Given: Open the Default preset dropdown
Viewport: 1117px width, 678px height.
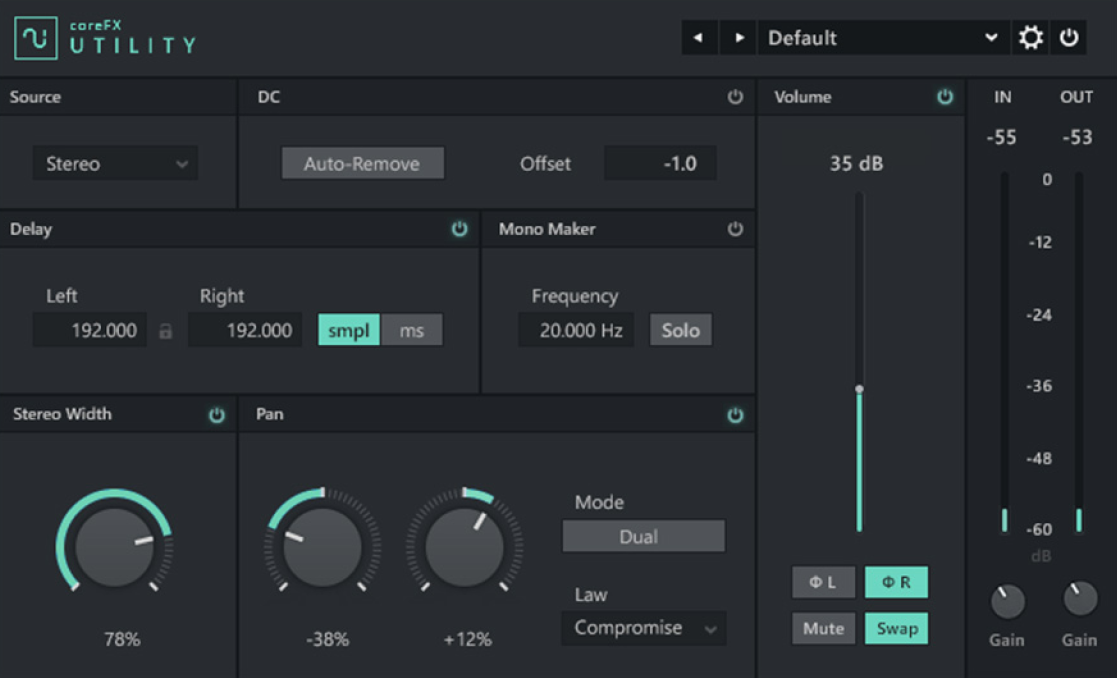Looking at the screenshot, I should tap(881, 38).
